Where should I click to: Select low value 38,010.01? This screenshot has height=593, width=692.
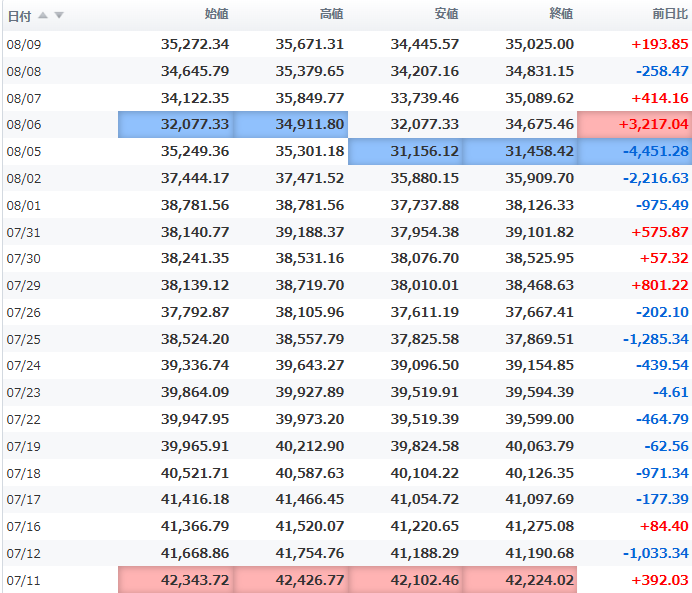(425, 285)
